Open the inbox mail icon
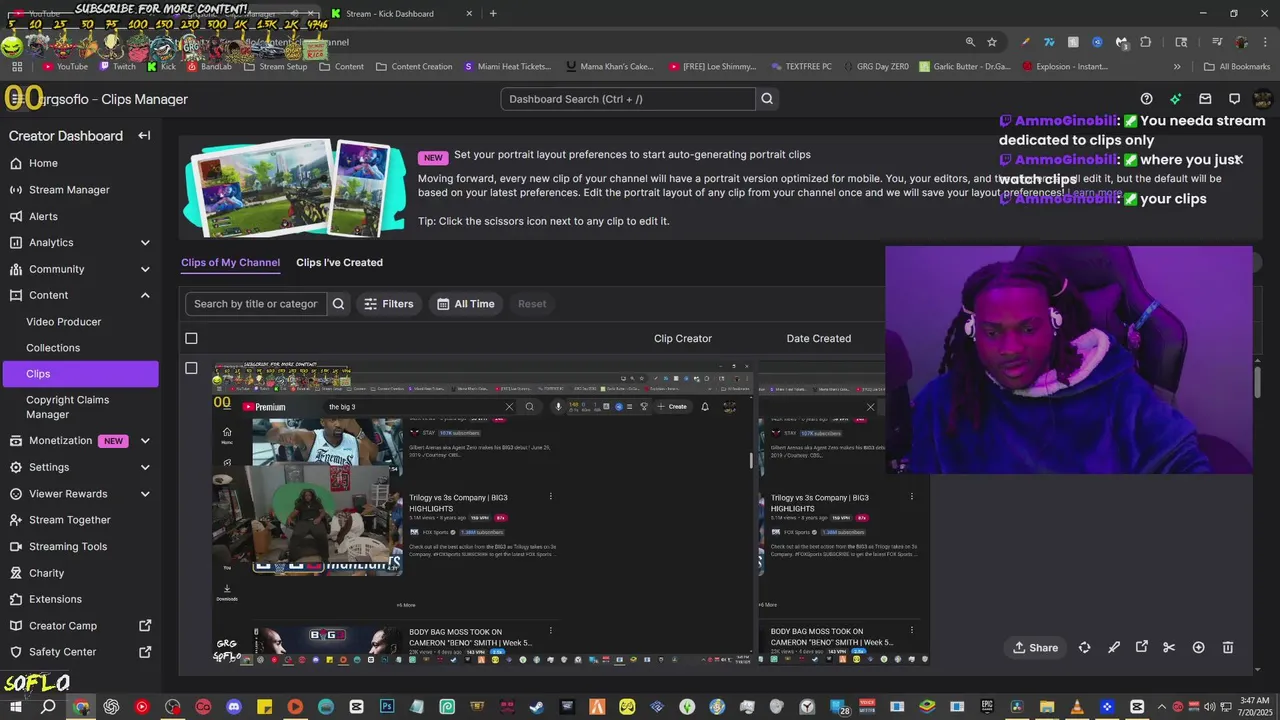 click(x=1205, y=99)
